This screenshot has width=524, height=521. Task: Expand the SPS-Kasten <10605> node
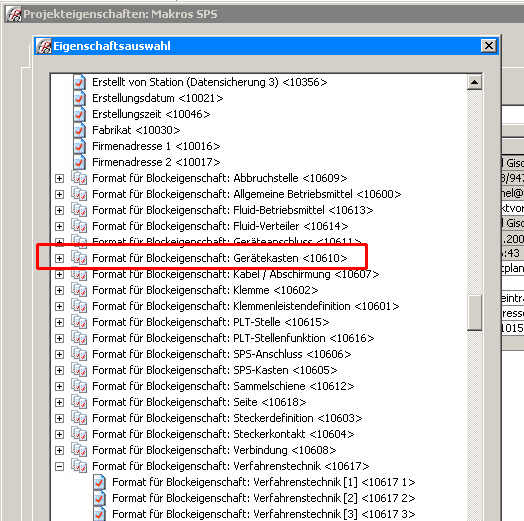tap(59, 371)
